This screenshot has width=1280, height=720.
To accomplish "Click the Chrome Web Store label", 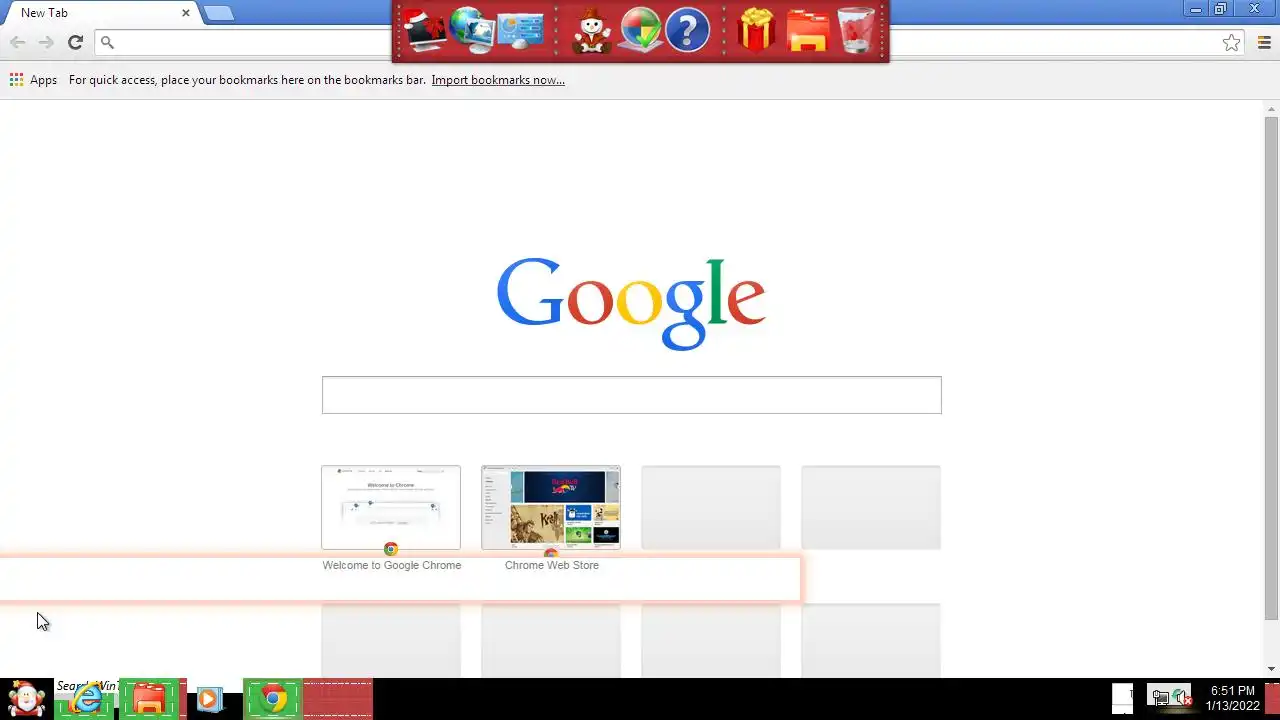I will 551,565.
